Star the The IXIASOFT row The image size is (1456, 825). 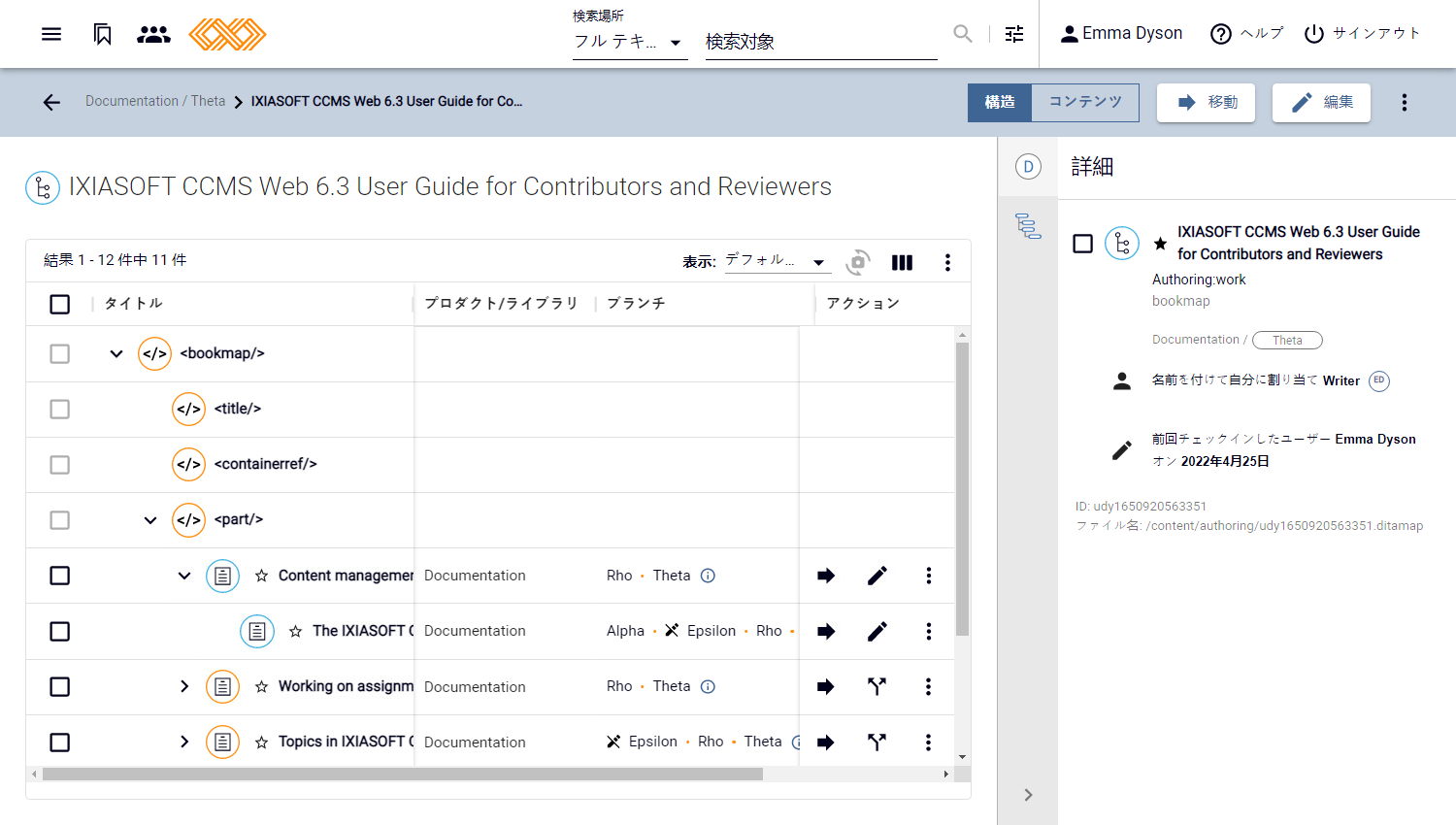pos(296,631)
